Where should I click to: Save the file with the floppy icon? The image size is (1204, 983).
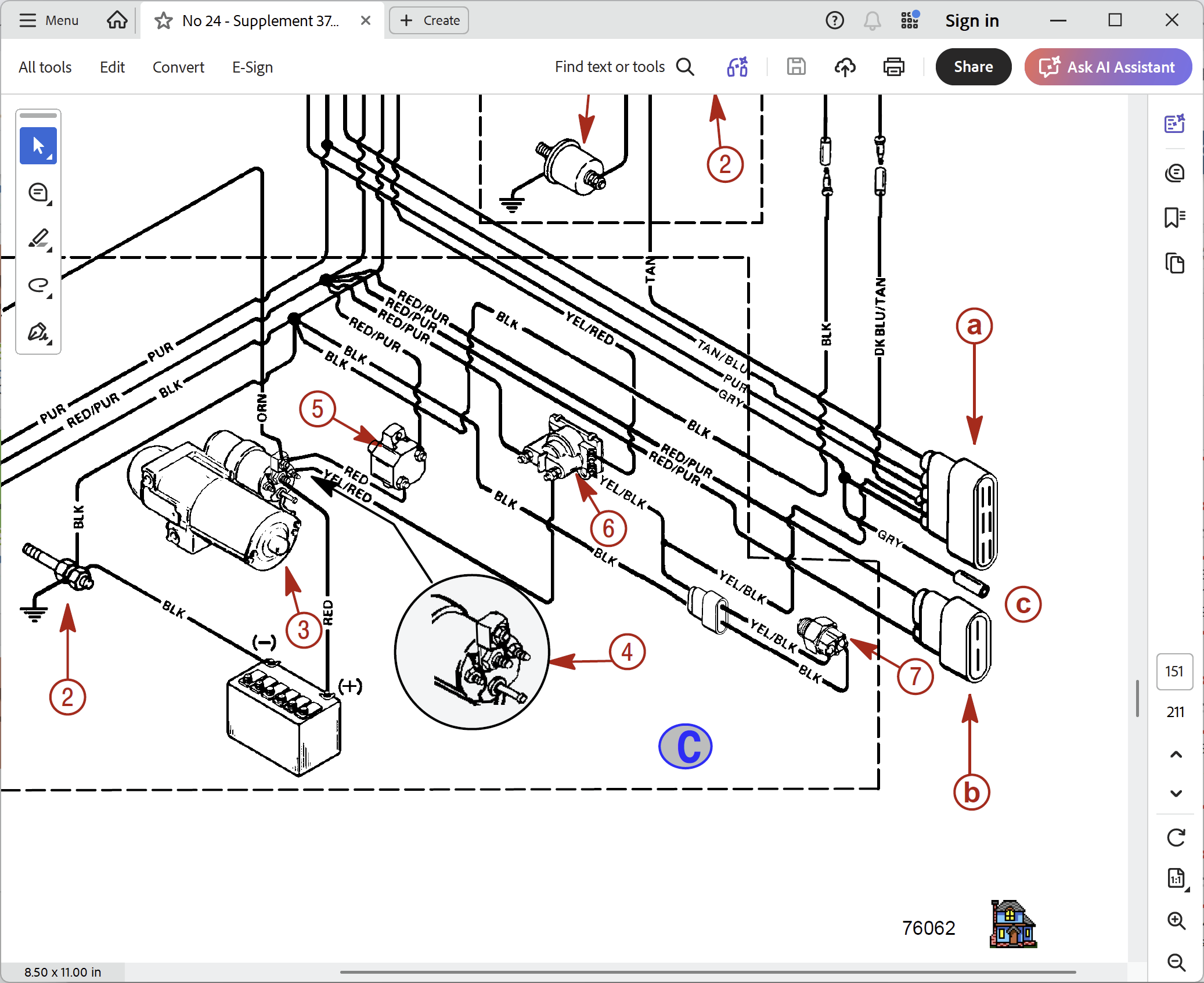click(x=796, y=67)
